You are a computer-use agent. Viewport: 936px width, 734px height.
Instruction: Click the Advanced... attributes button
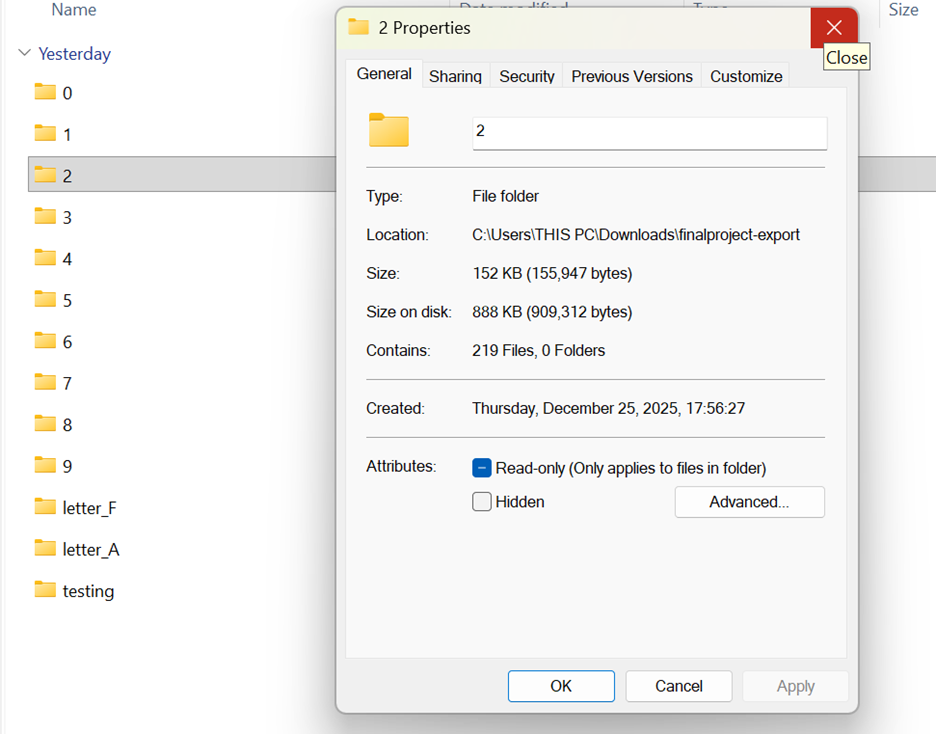749,502
